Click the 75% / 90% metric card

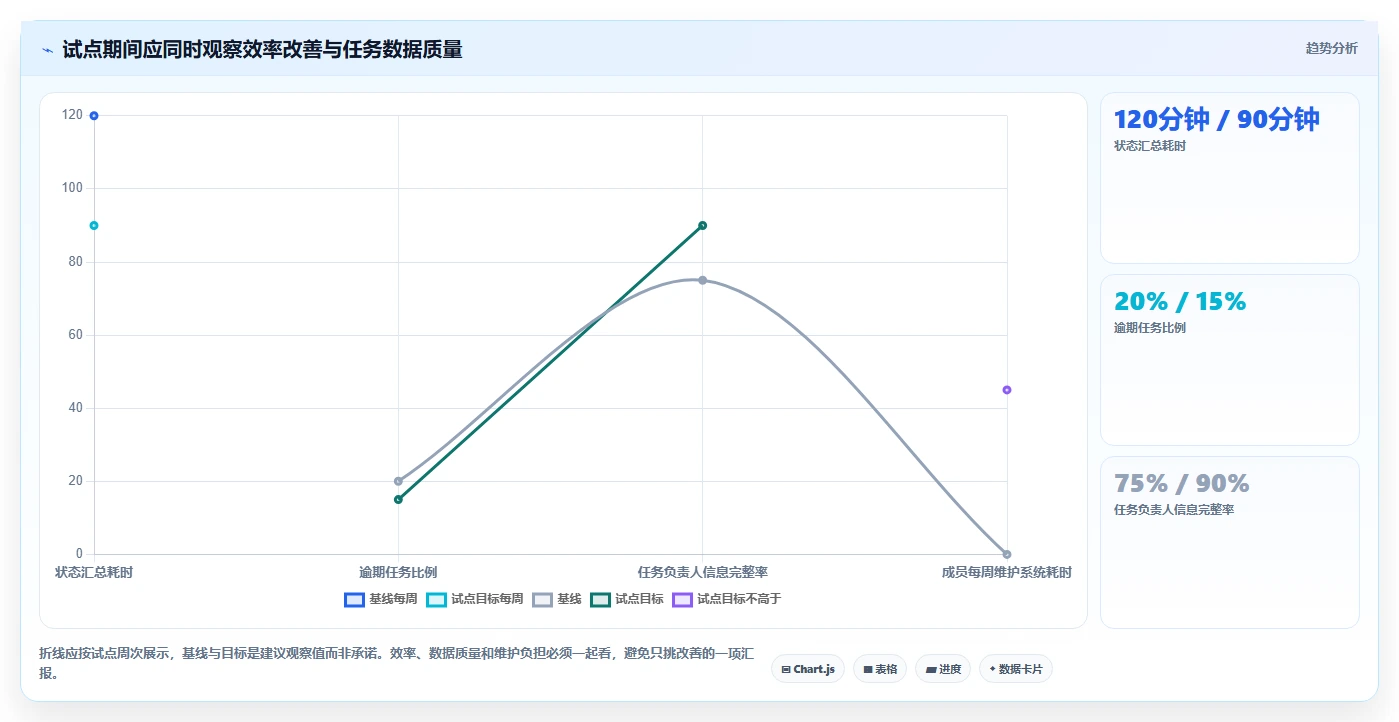coord(1230,542)
